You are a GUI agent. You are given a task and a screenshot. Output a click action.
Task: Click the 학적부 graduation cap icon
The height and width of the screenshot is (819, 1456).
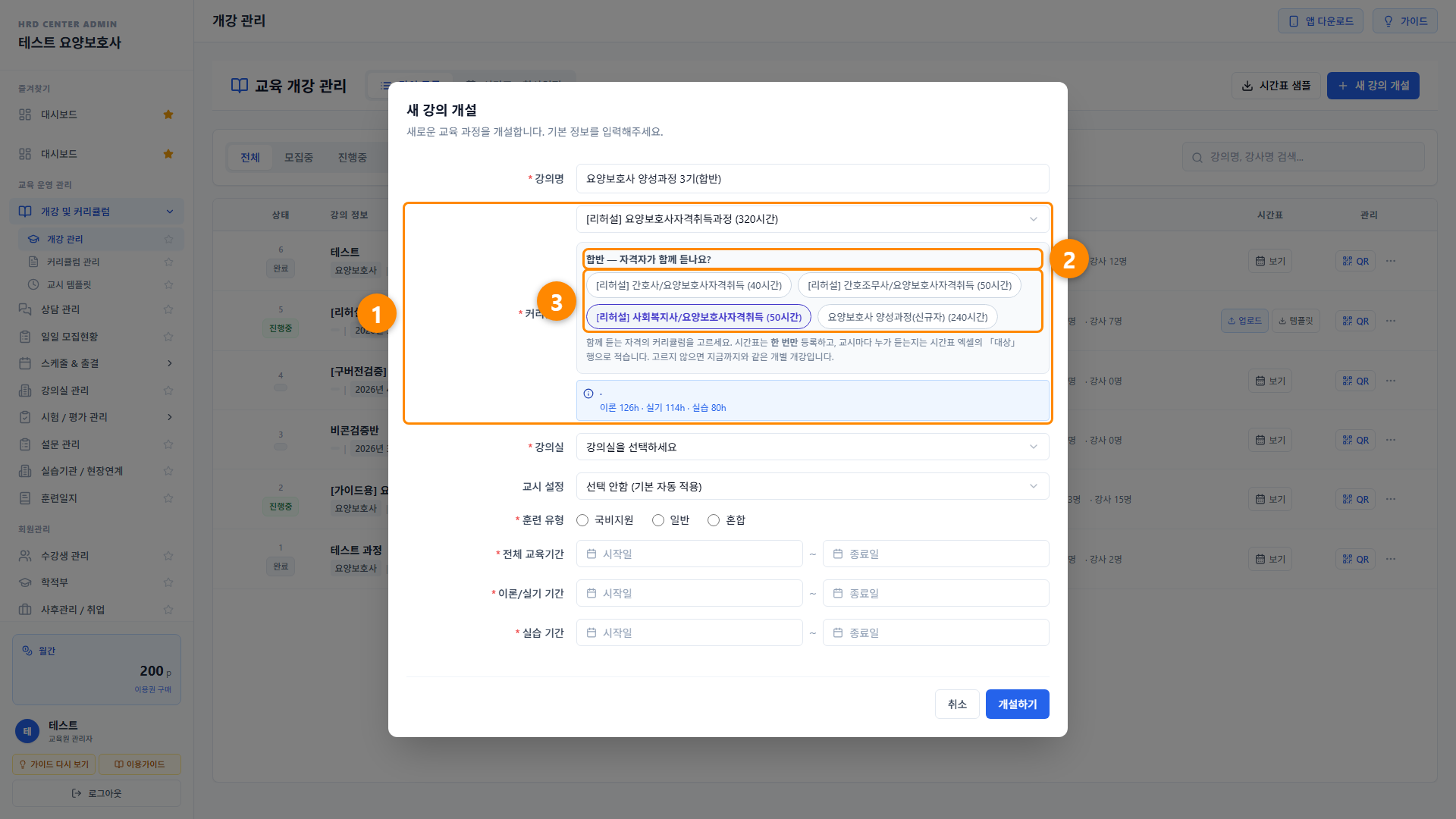pyautogui.click(x=25, y=582)
